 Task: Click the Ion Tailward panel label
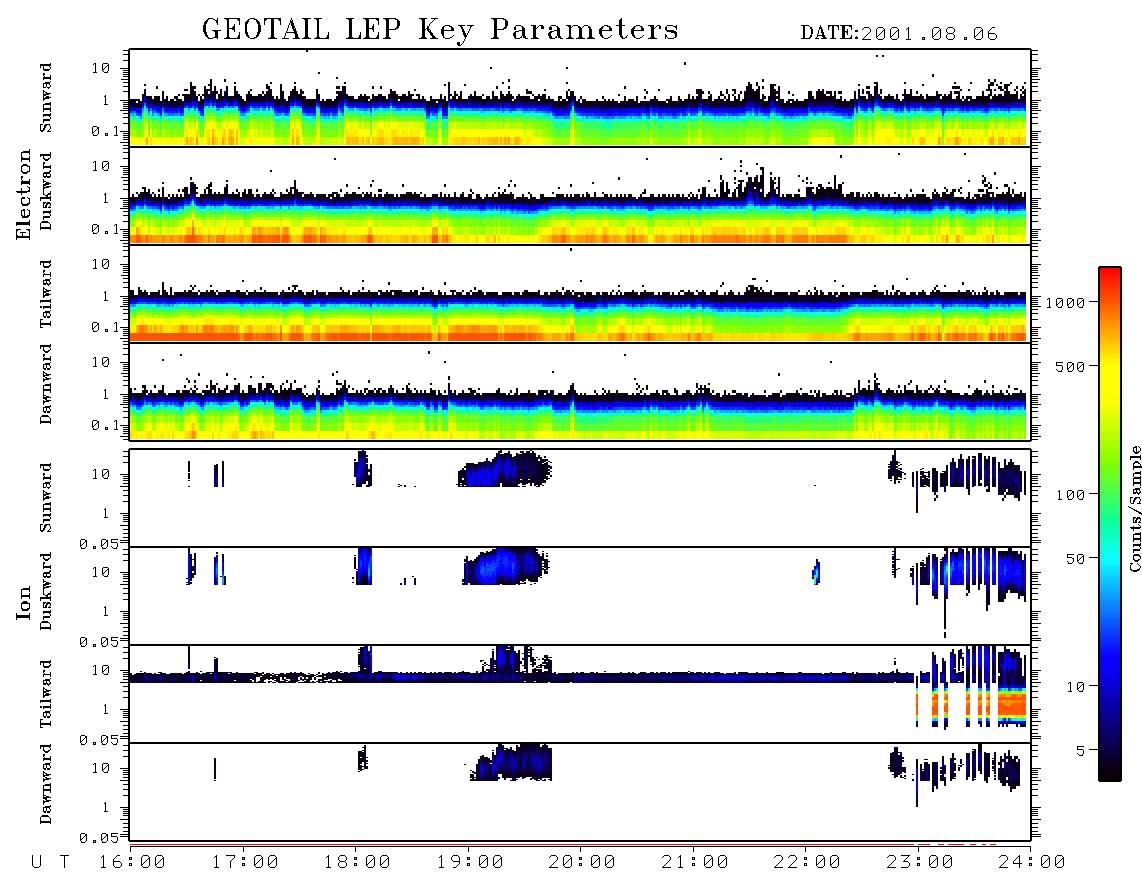point(46,694)
